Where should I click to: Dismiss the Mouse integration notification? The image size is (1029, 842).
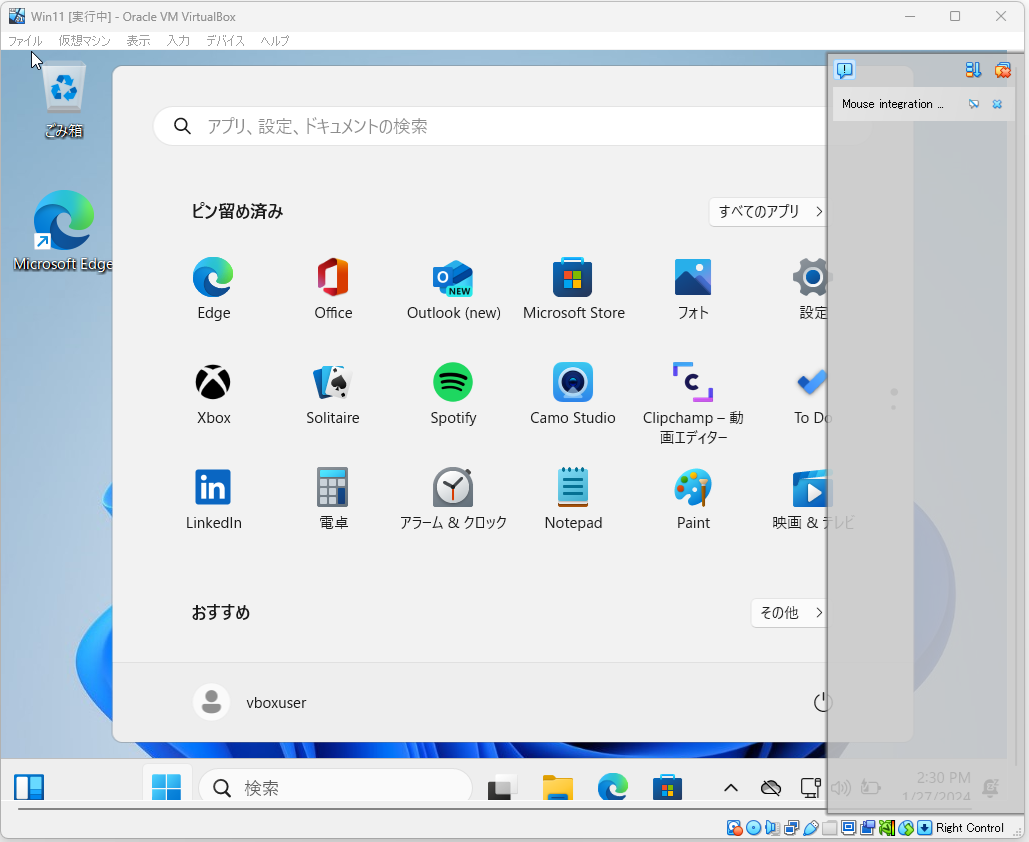coord(997,104)
